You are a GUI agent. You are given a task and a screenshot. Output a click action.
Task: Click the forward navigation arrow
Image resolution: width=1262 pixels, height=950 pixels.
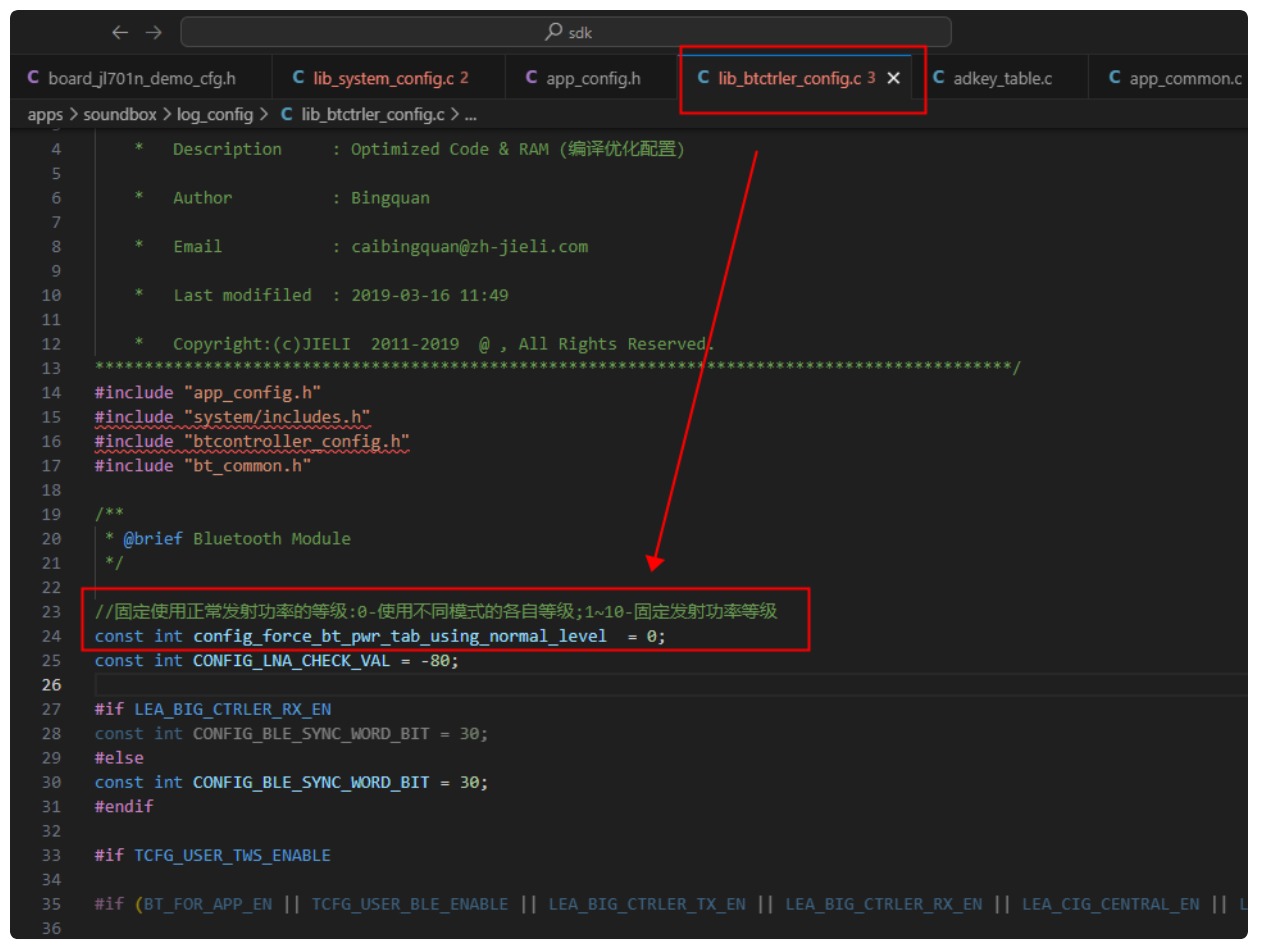click(152, 32)
